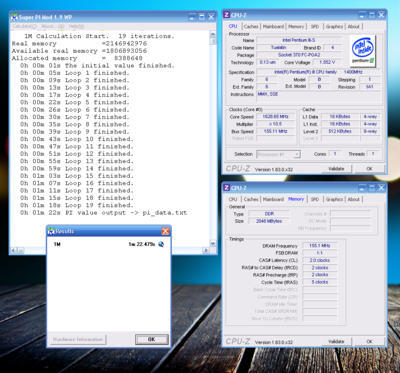Image resolution: width=400 pixels, height=373 pixels.
Task: Click the '1M Calculation Start. 19 iterations.' line
Action: click(x=99, y=36)
